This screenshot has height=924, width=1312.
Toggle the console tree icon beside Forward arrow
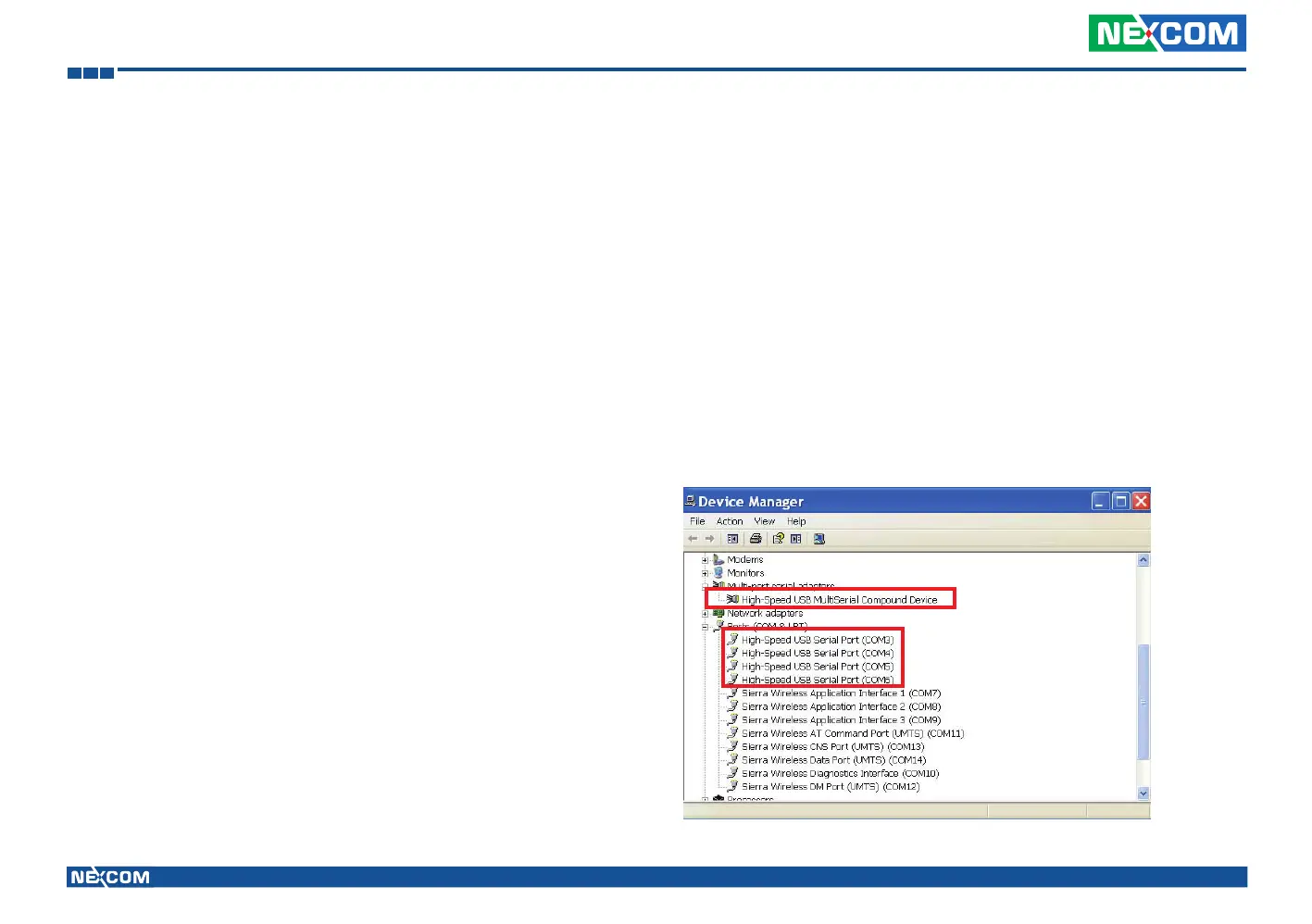(x=732, y=539)
